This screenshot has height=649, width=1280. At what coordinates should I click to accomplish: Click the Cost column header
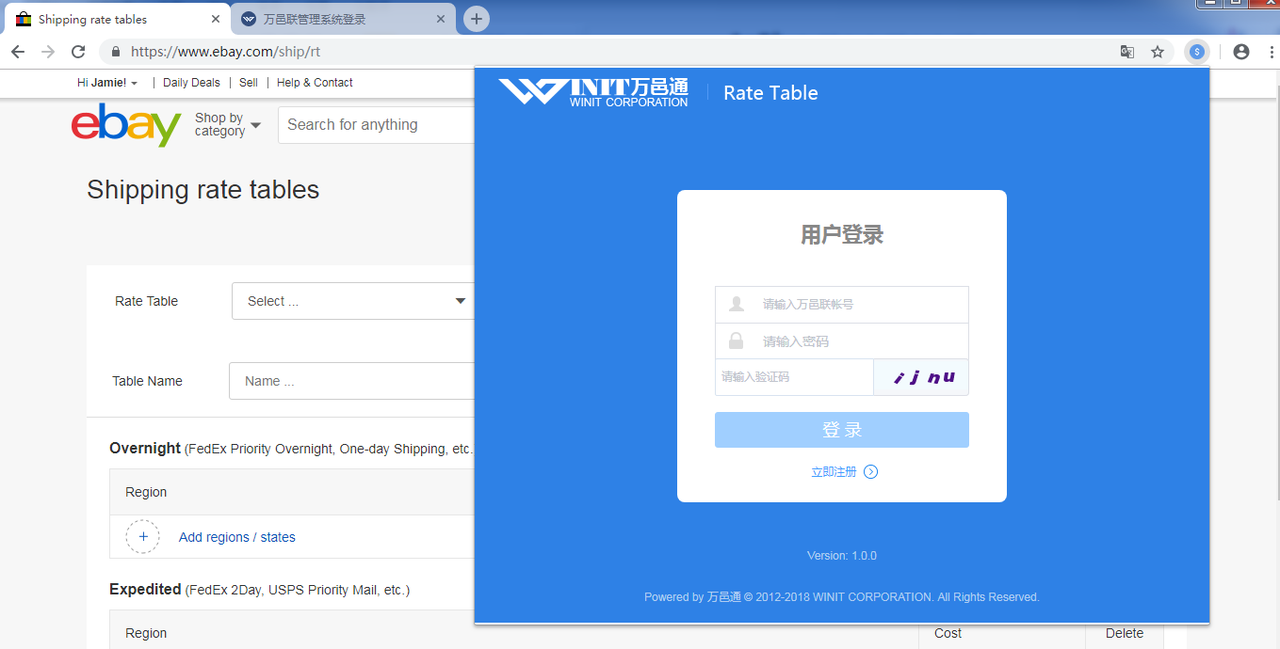click(x=948, y=633)
